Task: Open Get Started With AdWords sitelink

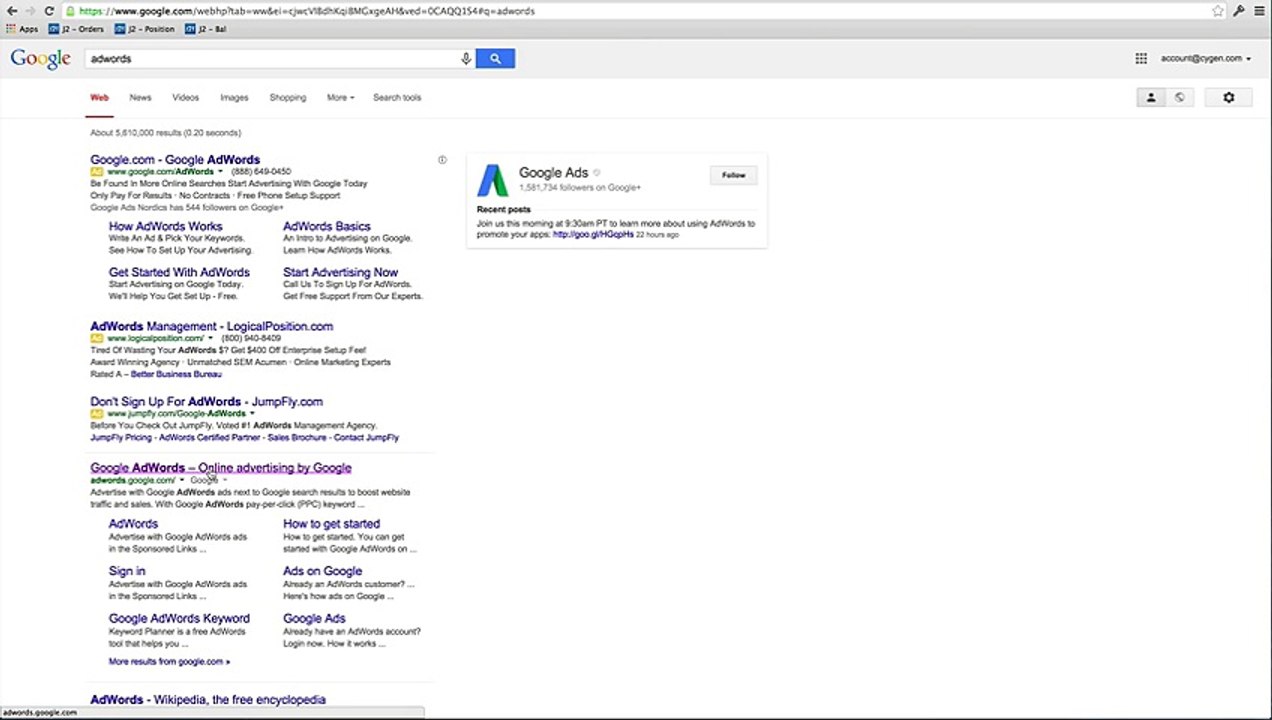Action: tap(179, 272)
